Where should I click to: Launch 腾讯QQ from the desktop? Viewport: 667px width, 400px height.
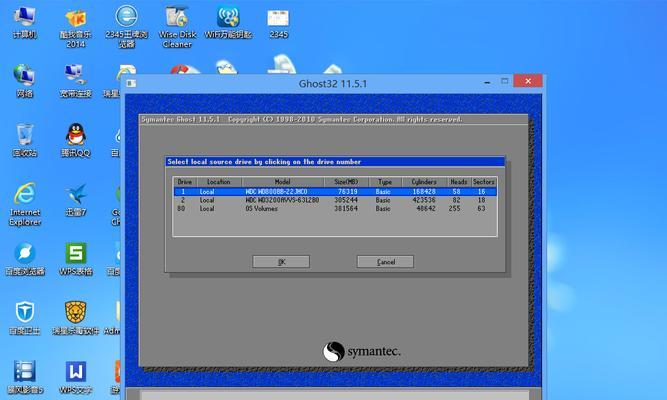coord(76,135)
